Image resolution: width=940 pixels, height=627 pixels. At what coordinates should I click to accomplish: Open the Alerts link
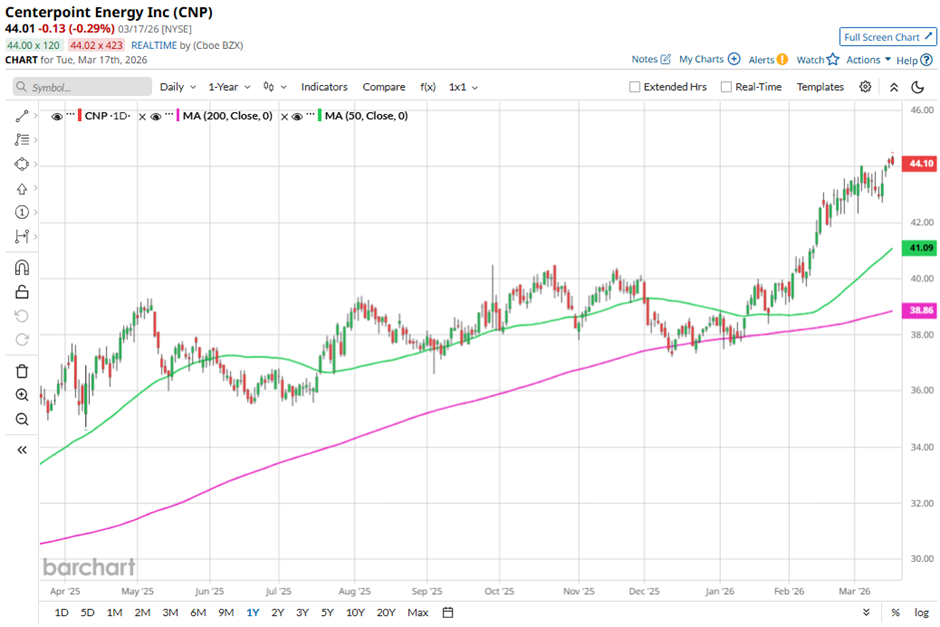(768, 60)
